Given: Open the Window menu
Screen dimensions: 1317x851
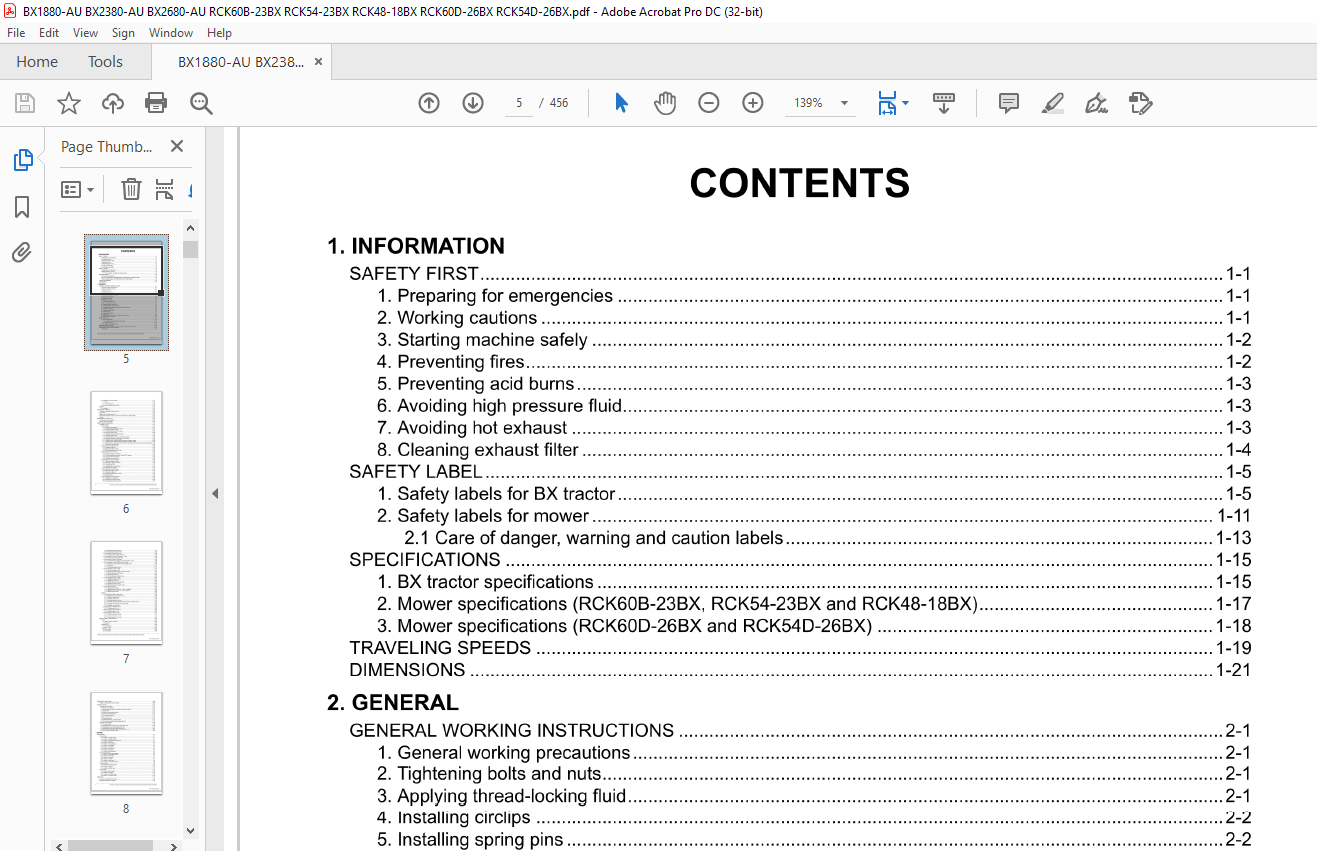Looking at the screenshot, I should pos(171,33).
